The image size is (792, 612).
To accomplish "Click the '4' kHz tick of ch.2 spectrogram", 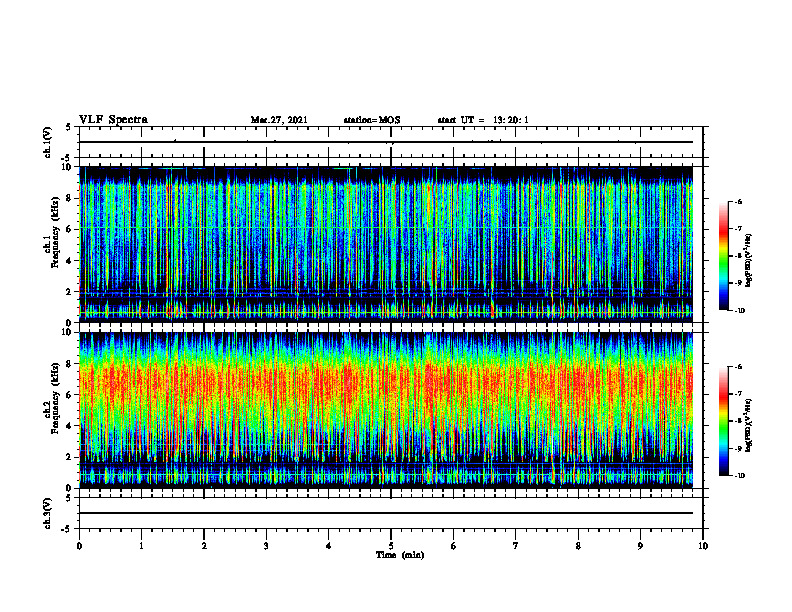I will (x=69, y=426).
